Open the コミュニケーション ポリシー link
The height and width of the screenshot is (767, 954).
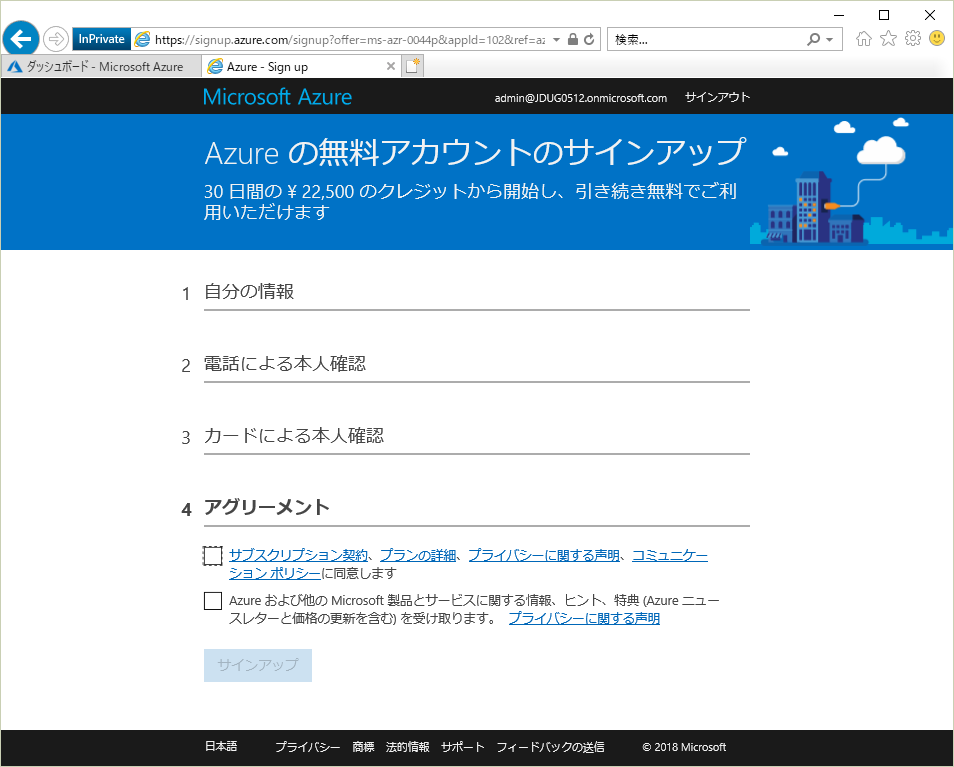(669, 555)
